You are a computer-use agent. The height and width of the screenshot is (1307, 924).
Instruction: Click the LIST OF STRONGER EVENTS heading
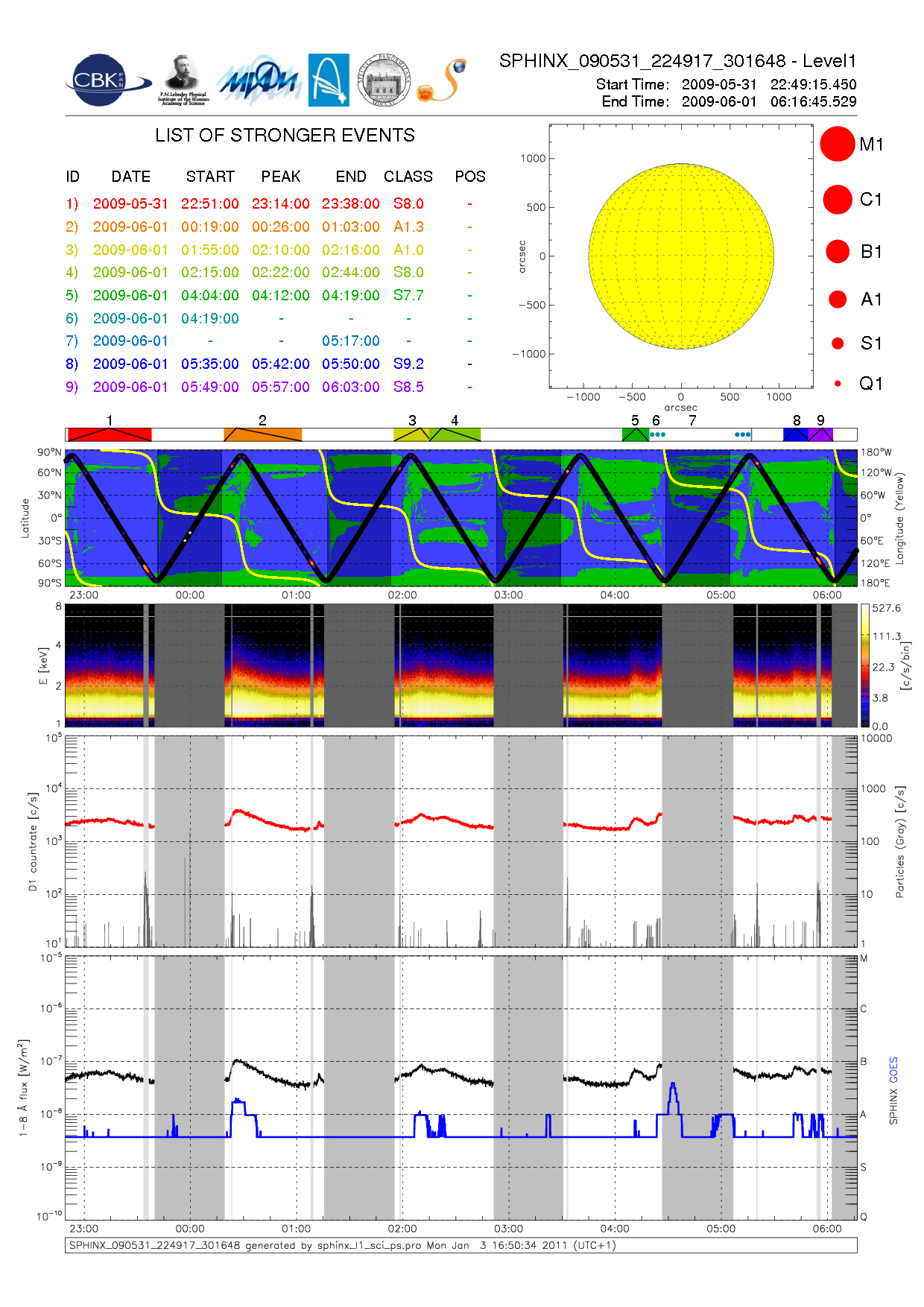(x=285, y=135)
